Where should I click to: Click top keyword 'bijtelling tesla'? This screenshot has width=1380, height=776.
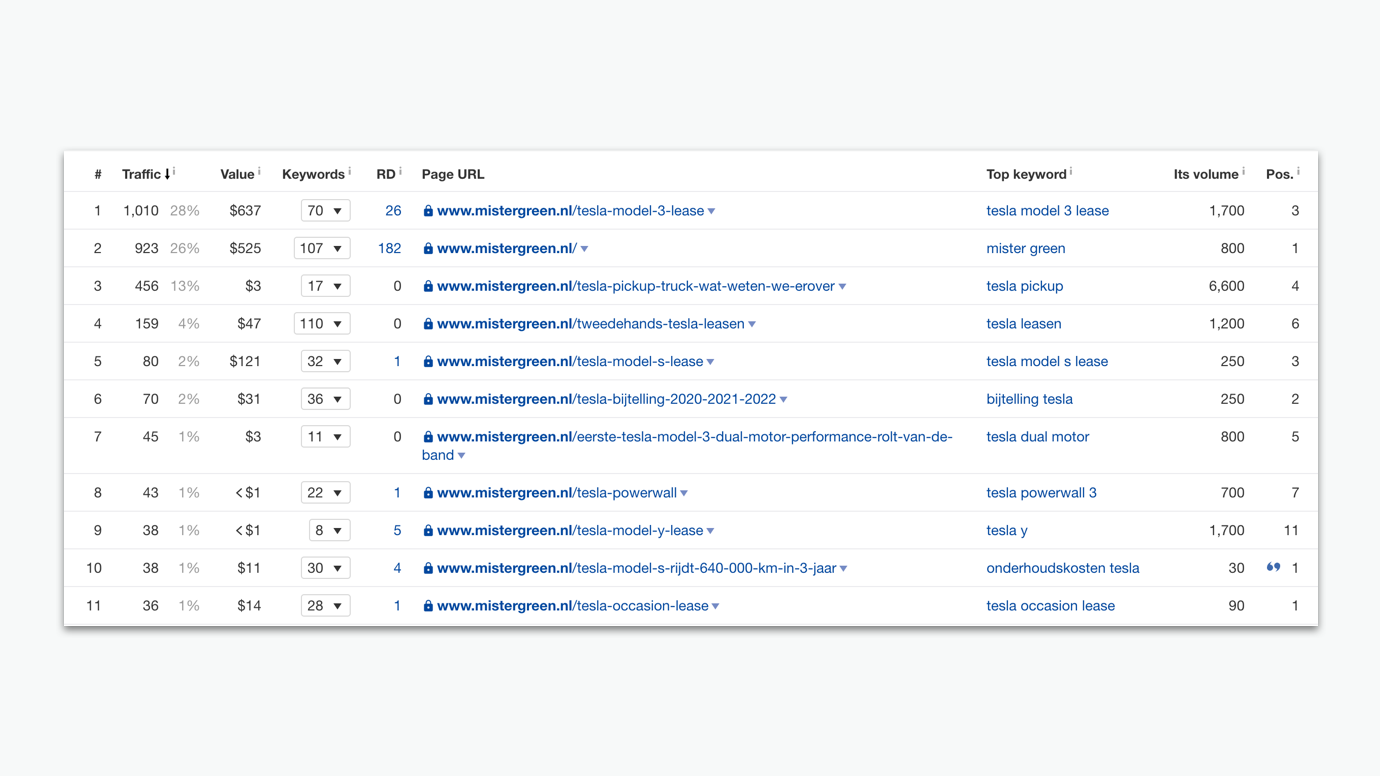pyautogui.click(x=1029, y=399)
